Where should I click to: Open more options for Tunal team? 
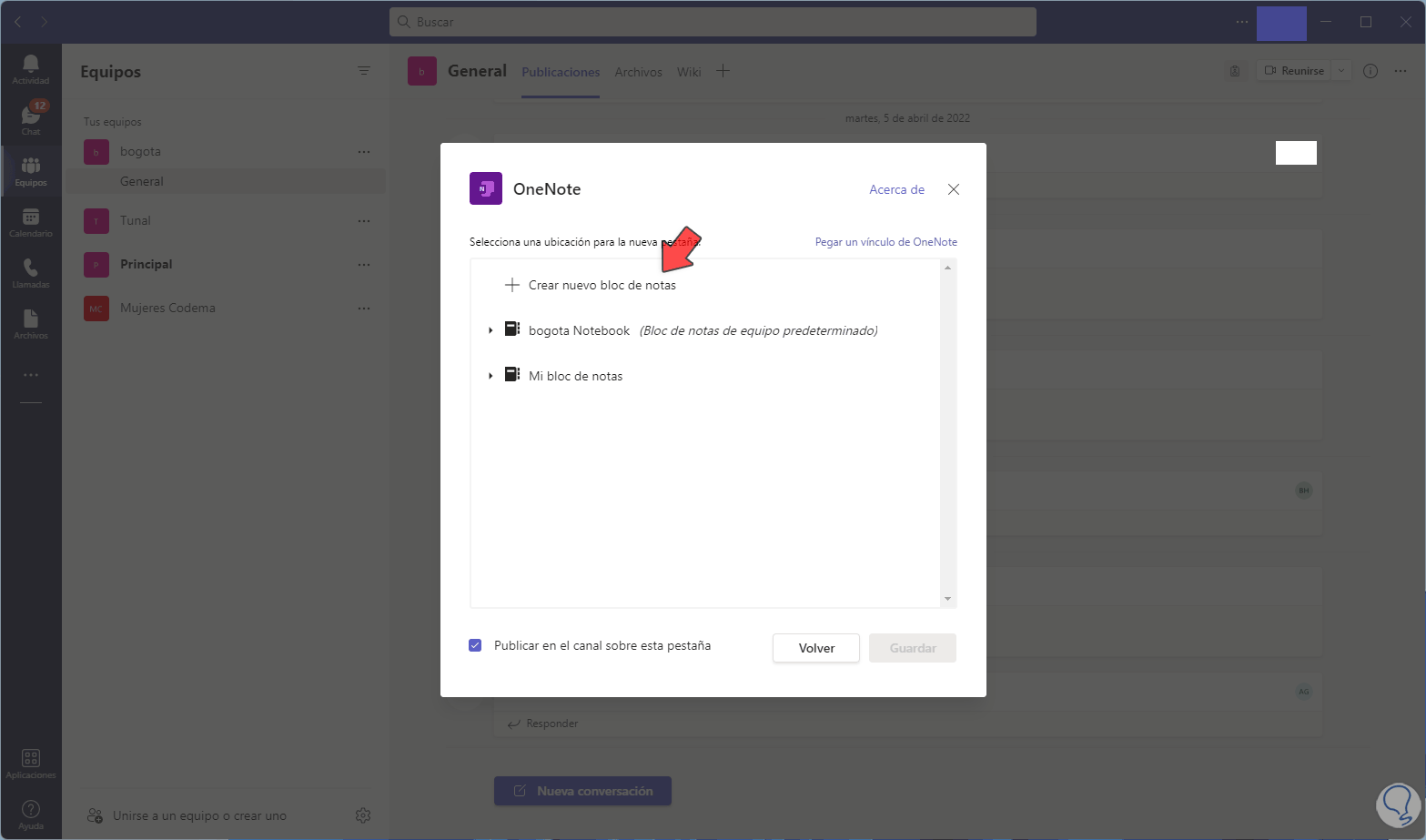point(364,221)
